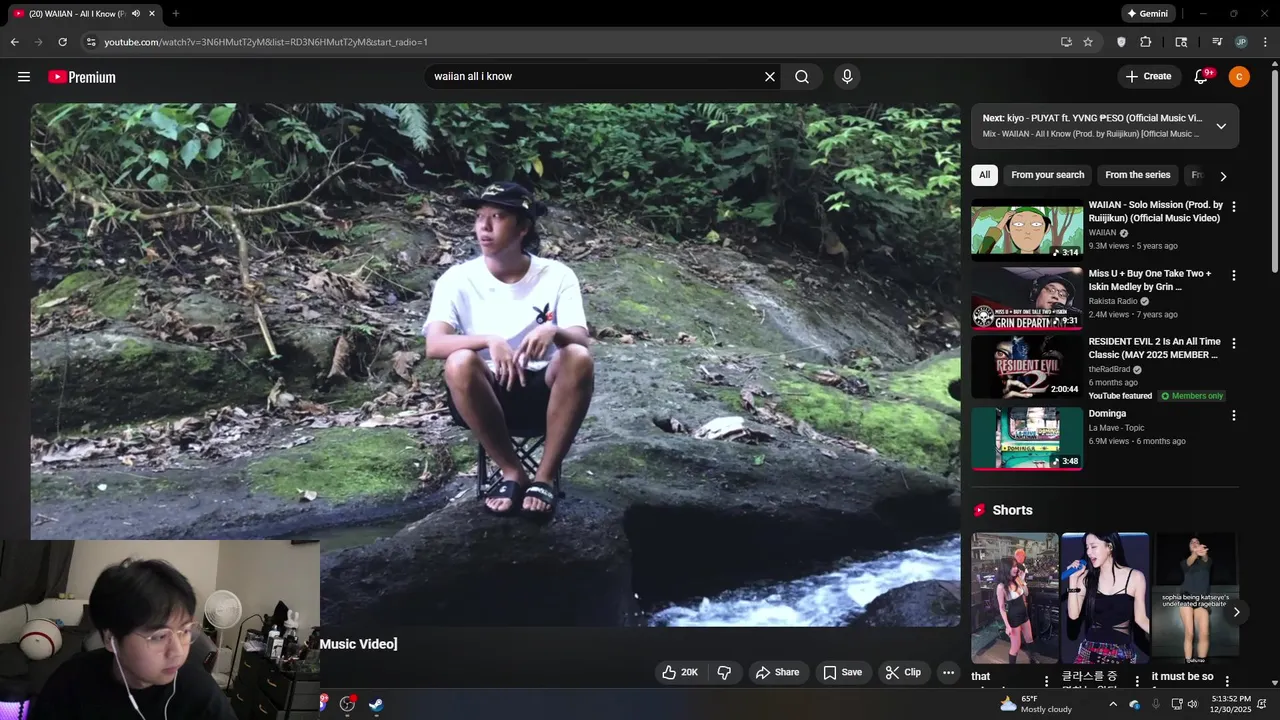The image size is (1280, 720).
Task: Open the shield extension icon
Action: (1121, 42)
